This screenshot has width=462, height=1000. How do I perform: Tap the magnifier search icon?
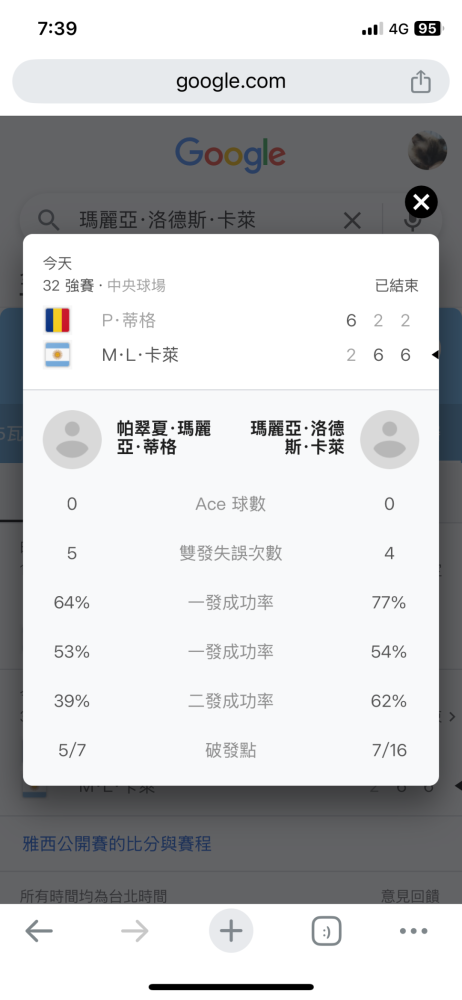coord(48,221)
